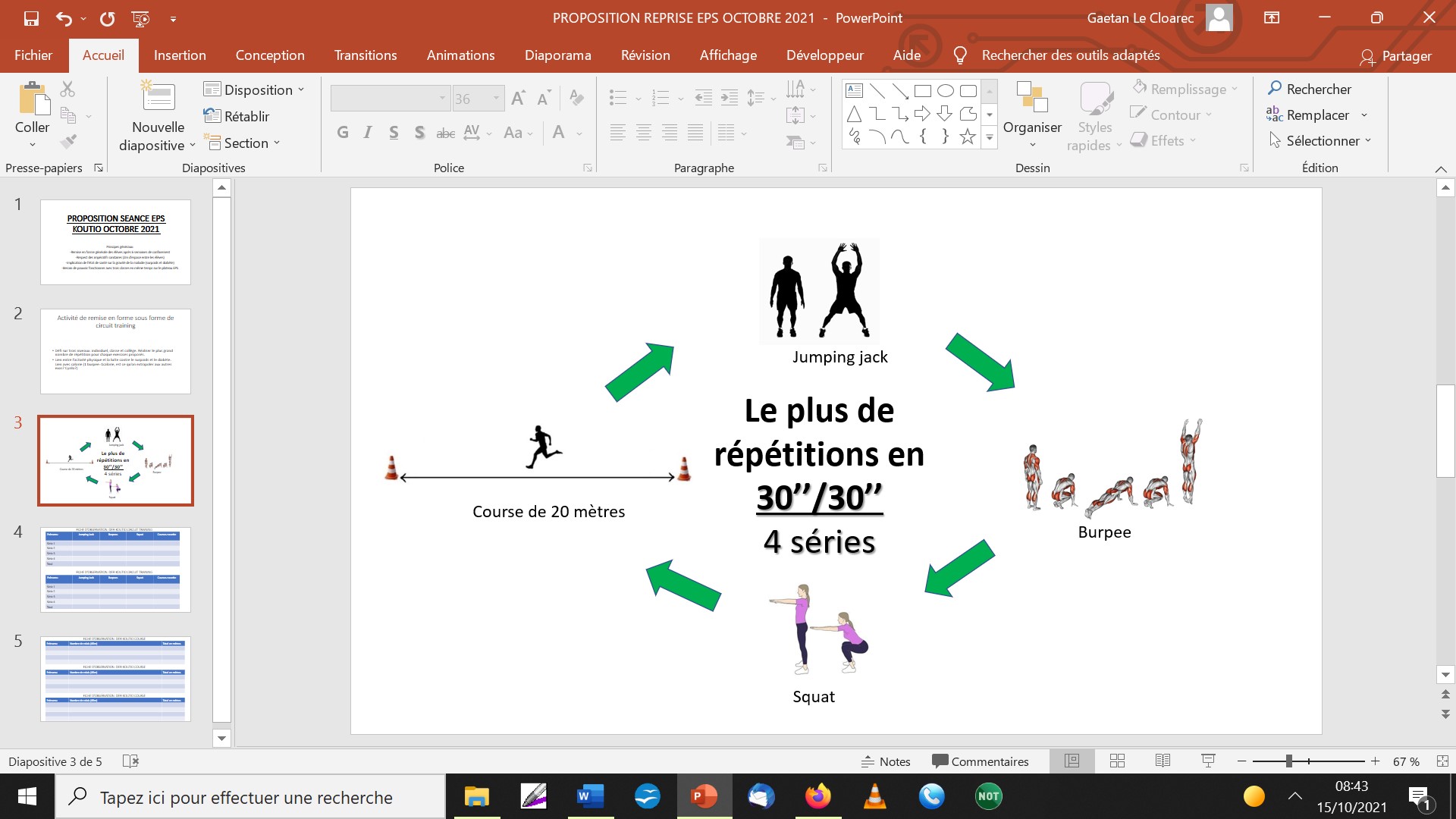This screenshot has width=1456, height=819.
Task: Open Slide Sorter view in status bar
Action: pyautogui.click(x=1117, y=761)
